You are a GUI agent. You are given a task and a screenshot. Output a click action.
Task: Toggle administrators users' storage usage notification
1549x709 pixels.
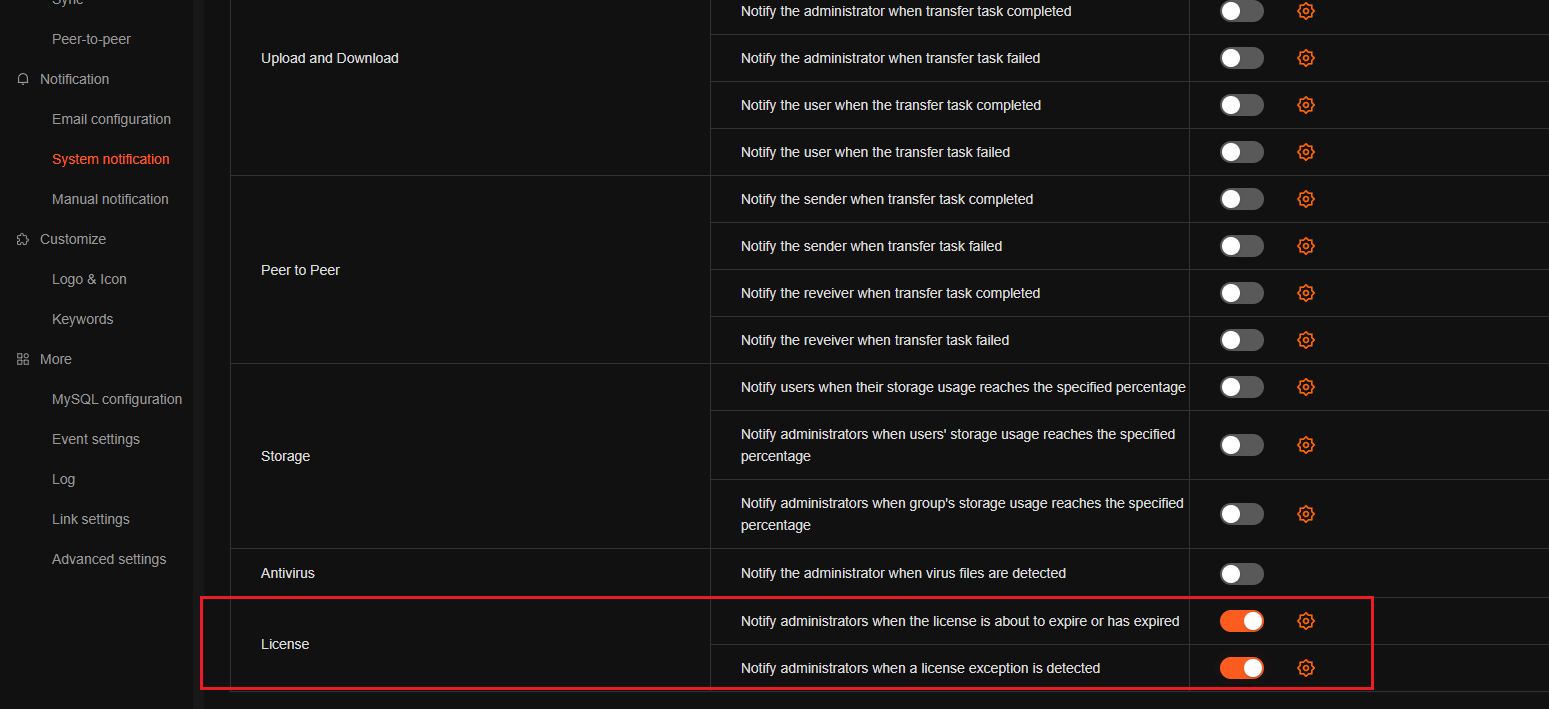pyautogui.click(x=1242, y=445)
